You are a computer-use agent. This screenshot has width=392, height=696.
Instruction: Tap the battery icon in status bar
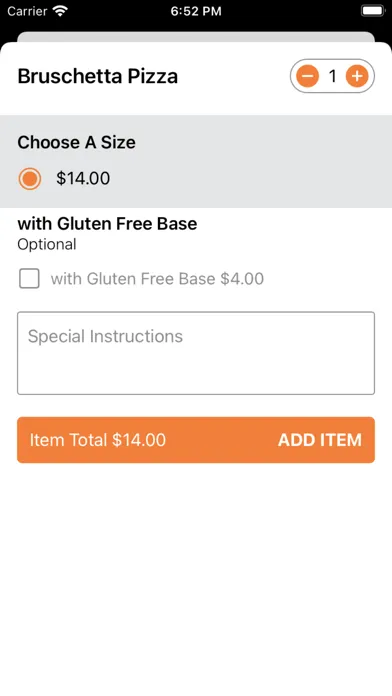point(372,11)
